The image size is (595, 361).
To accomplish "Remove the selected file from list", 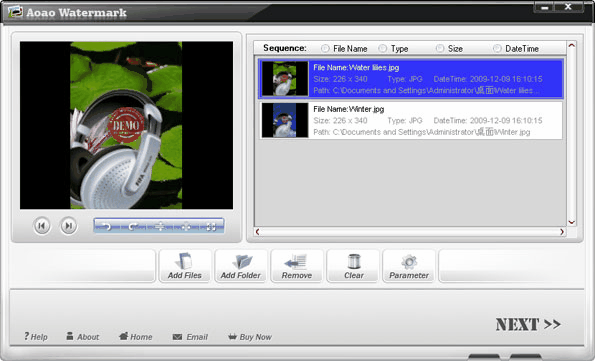I will [x=297, y=266].
